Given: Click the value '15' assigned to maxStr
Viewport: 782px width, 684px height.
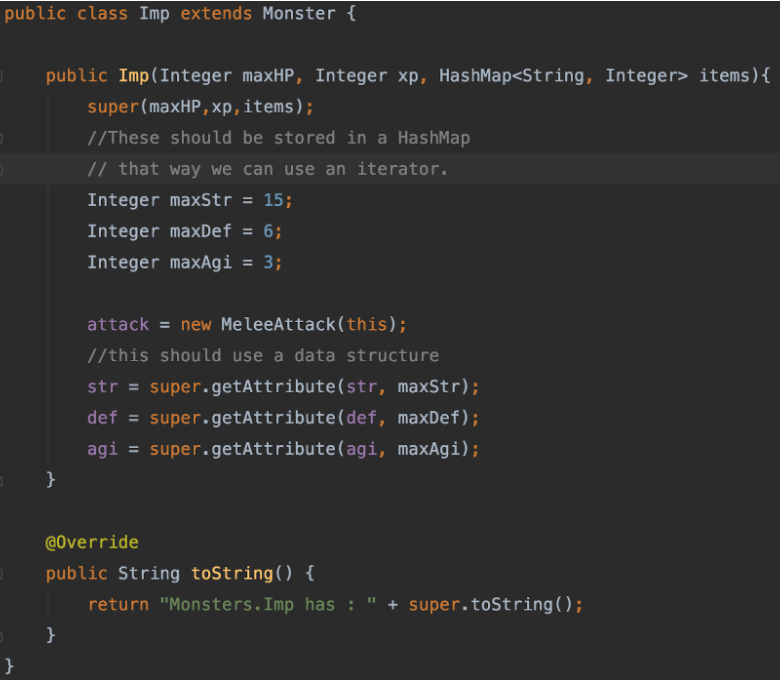Looking at the screenshot, I should click(x=273, y=201).
